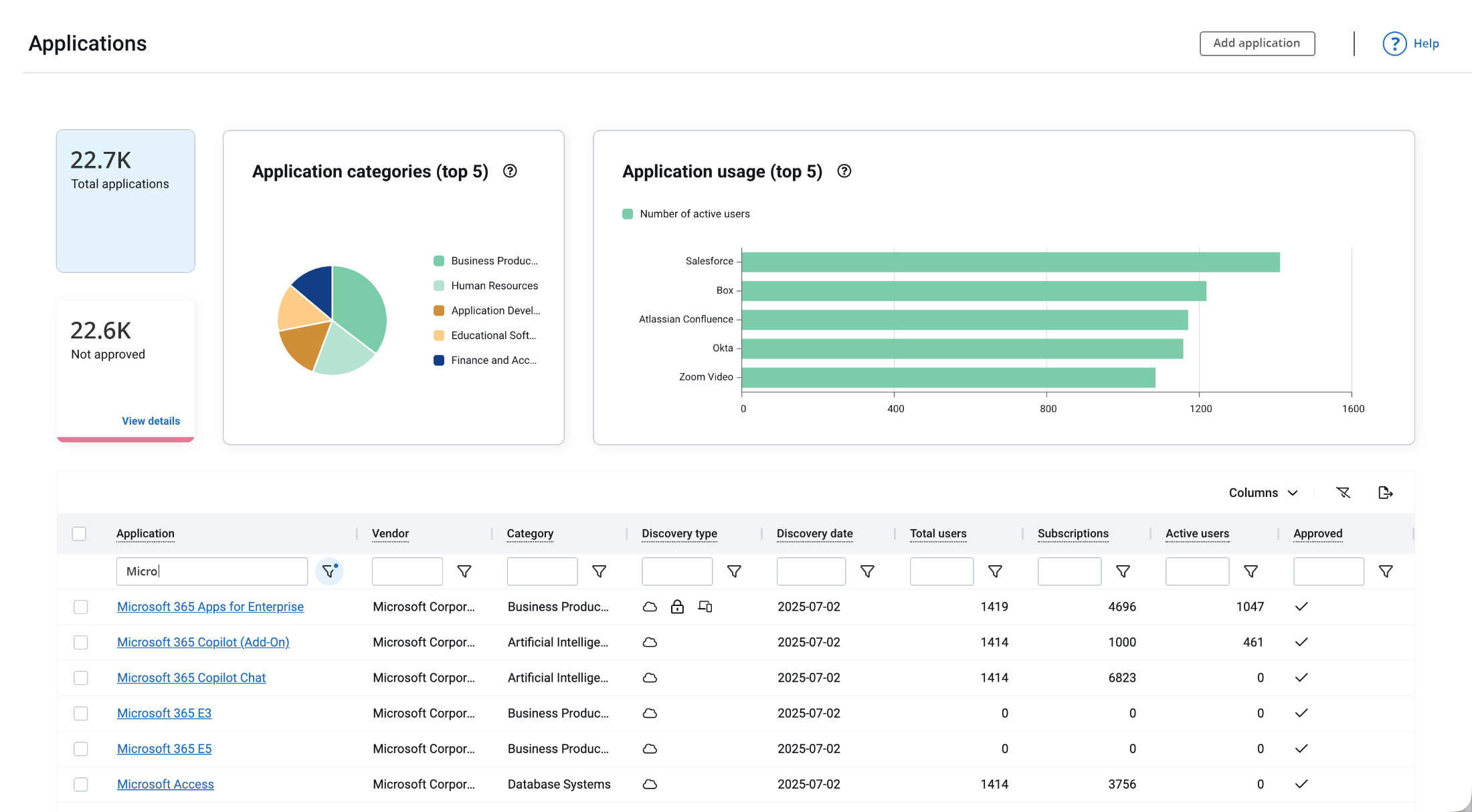Toggle the select-all checkbox in table header

pos(79,534)
